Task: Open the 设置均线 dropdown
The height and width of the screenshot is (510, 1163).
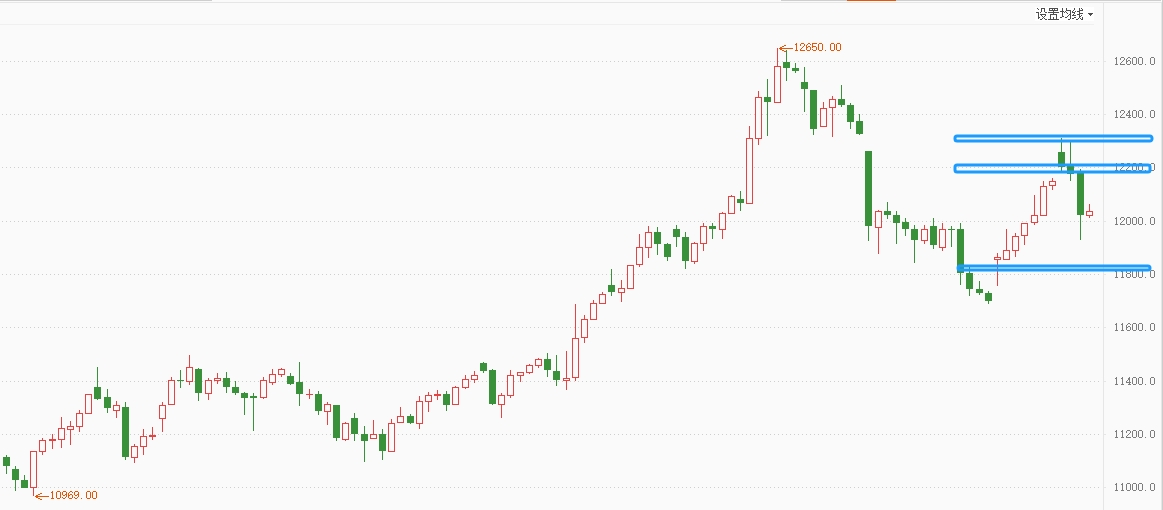Action: (x=1064, y=14)
